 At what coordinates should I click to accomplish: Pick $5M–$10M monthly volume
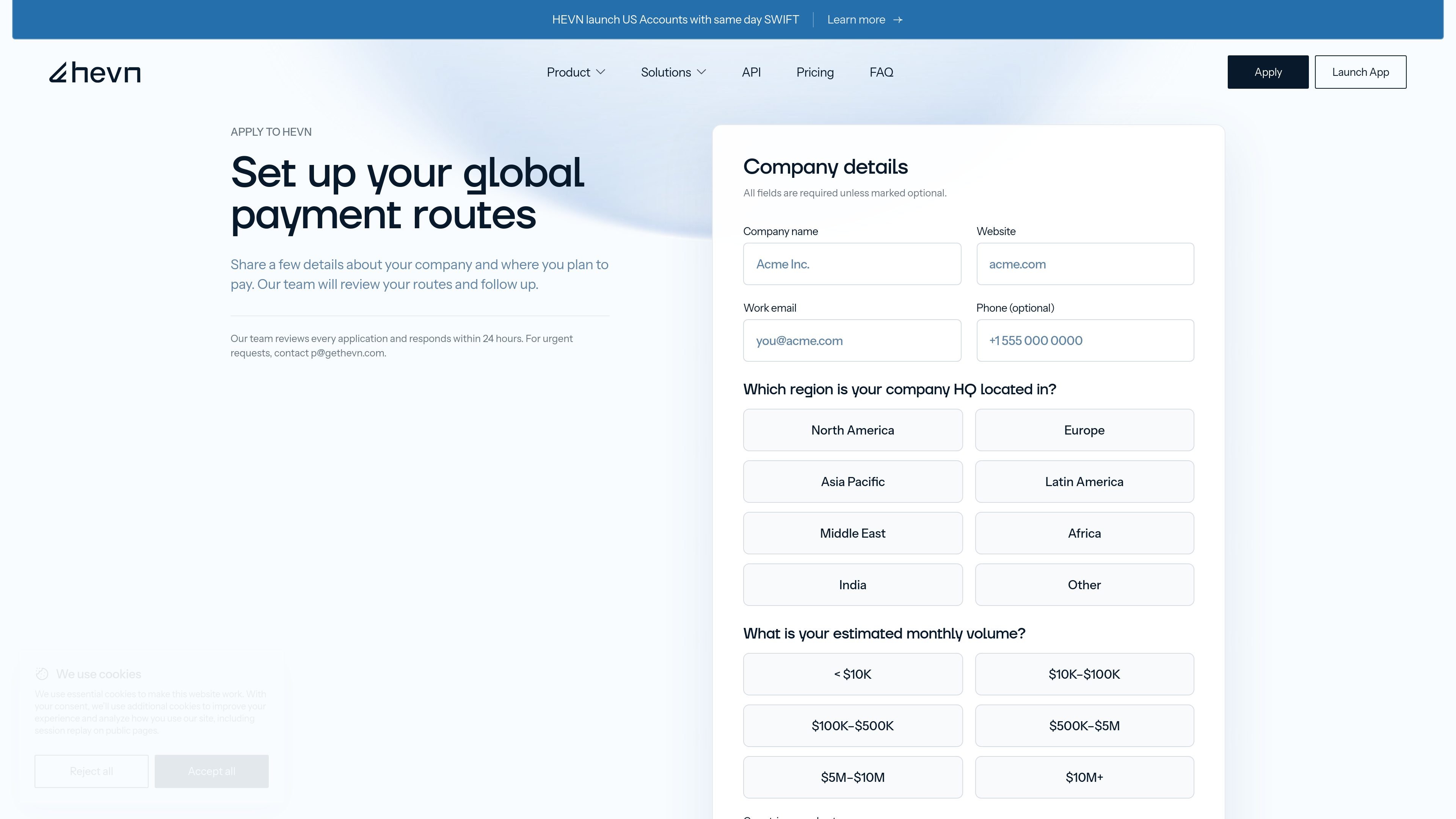tap(852, 777)
